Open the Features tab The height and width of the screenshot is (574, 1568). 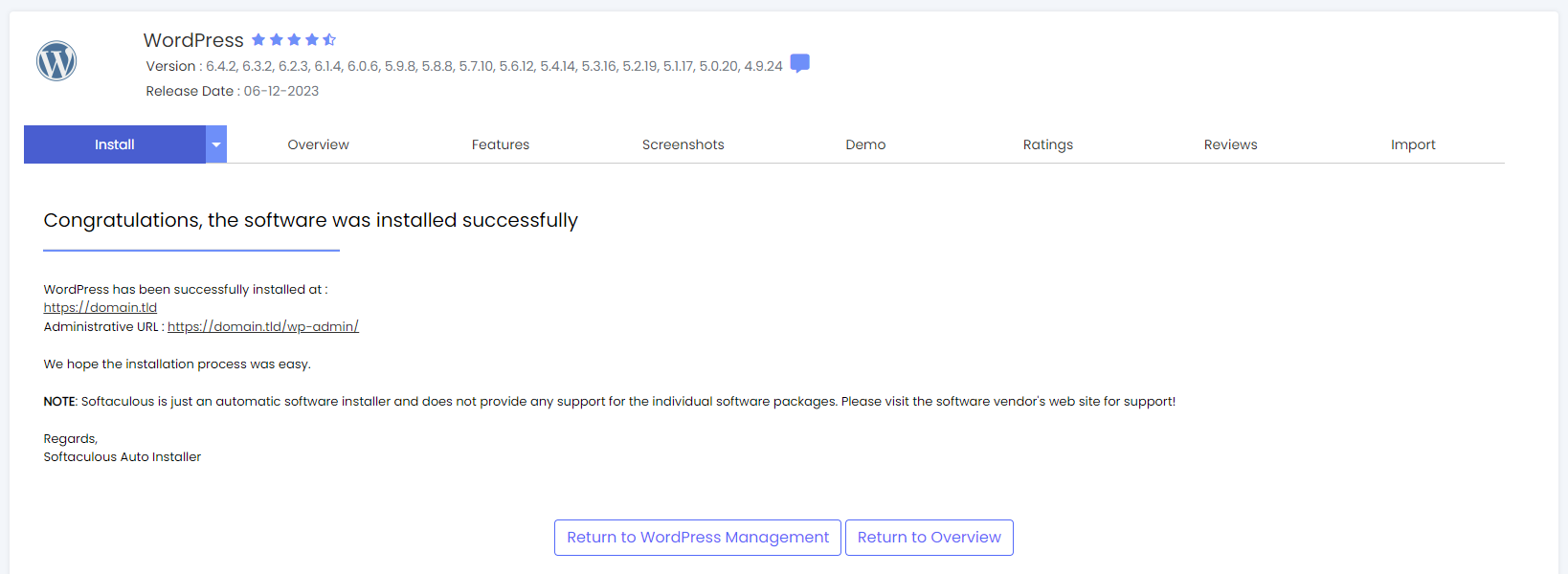coord(500,144)
